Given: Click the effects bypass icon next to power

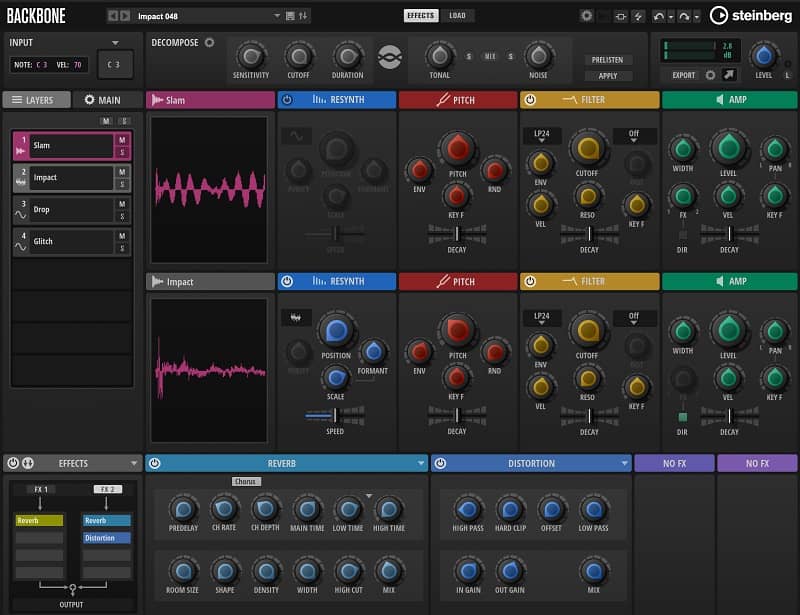Looking at the screenshot, I should click(28, 463).
